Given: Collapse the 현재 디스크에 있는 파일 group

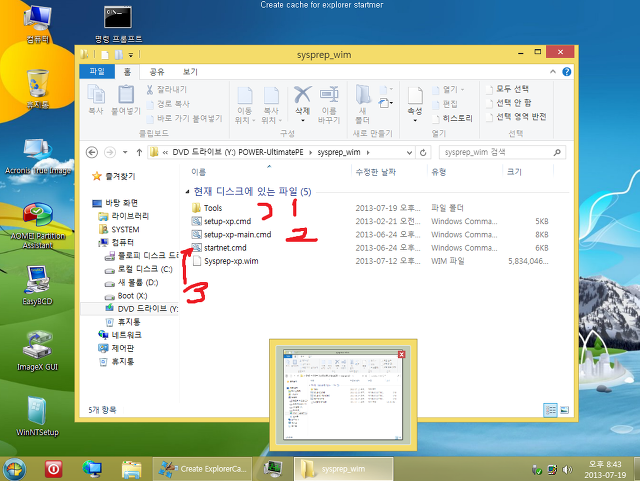Looking at the screenshot, I should pos(187,192).
